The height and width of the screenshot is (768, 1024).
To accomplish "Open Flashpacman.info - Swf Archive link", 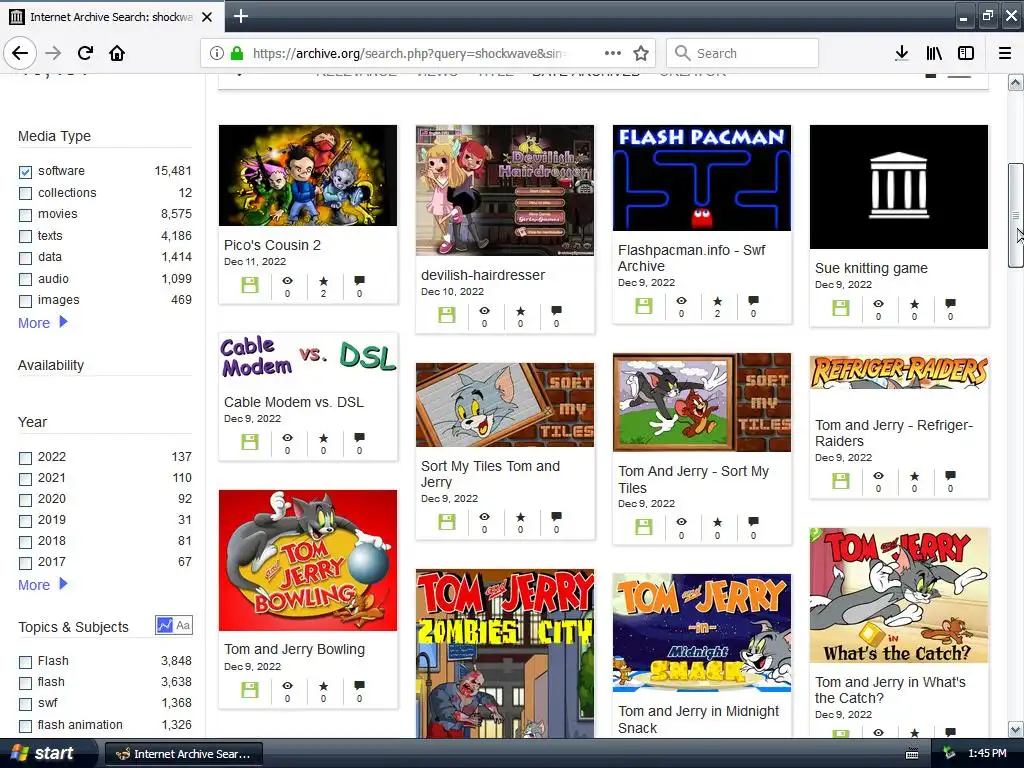I will coord(692,258).
